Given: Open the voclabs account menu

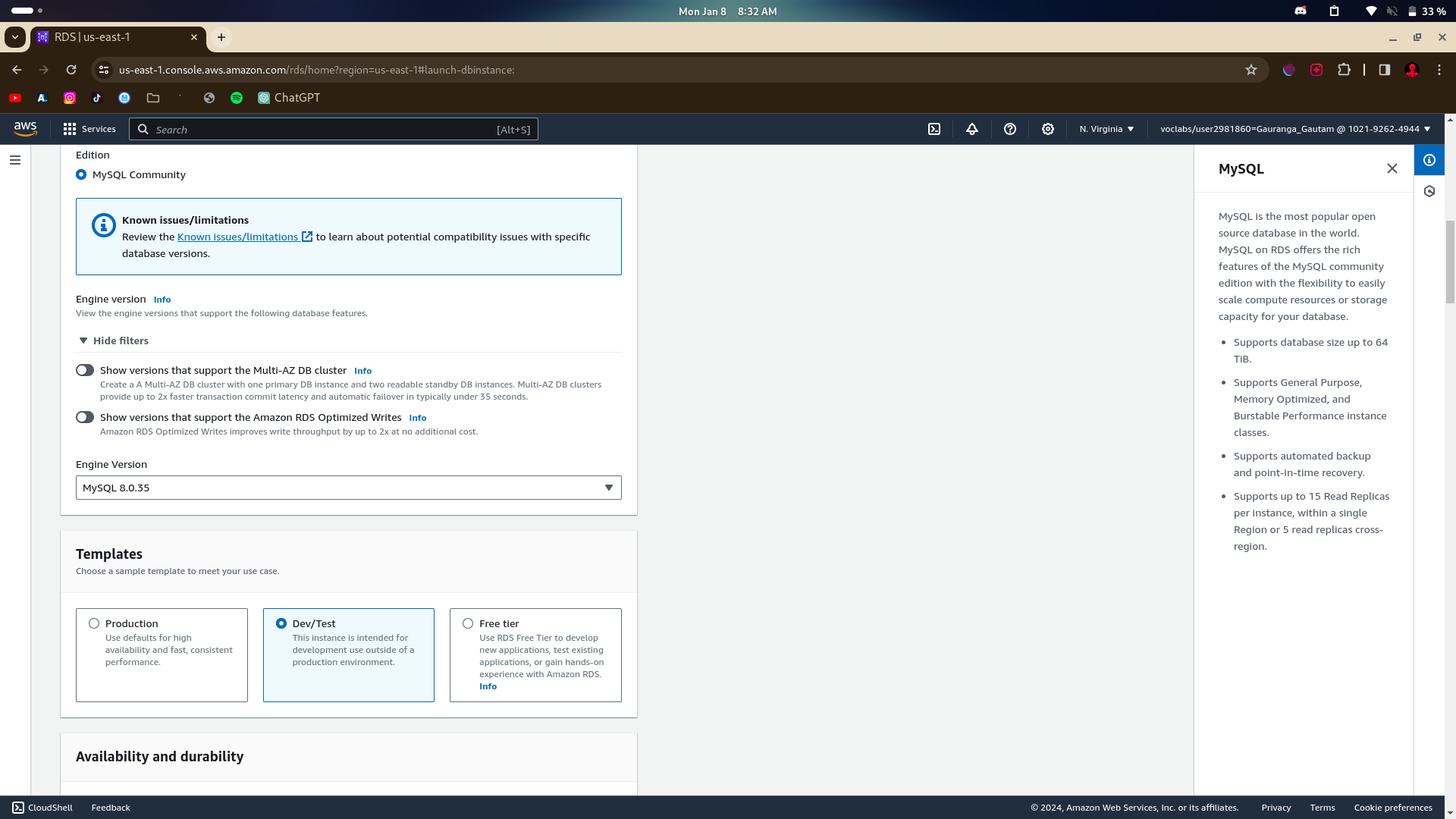Looking at the screenshot, I should (1294, 129).
